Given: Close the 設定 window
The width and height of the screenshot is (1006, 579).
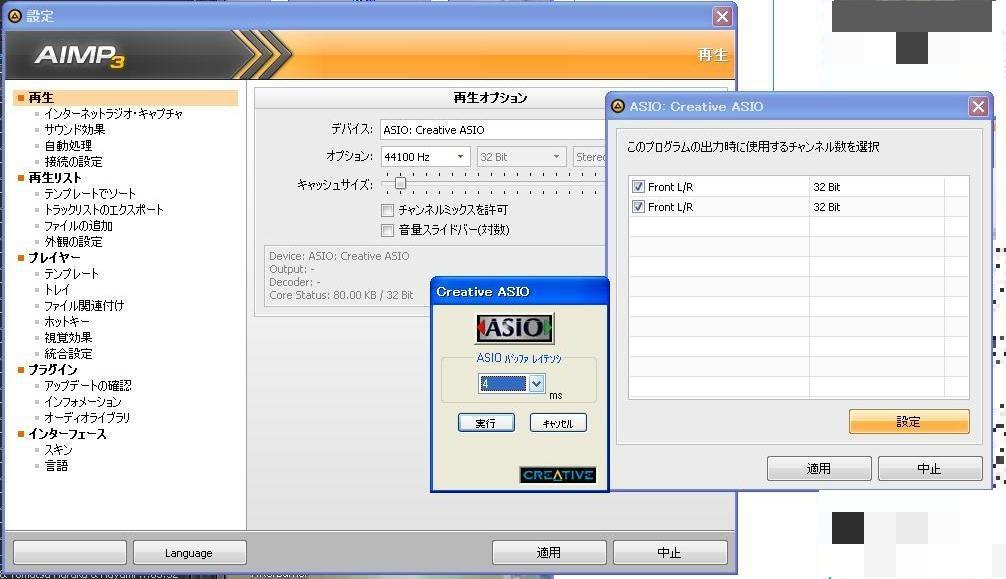Looking at the screenshot, I should [x=722, y=16].
